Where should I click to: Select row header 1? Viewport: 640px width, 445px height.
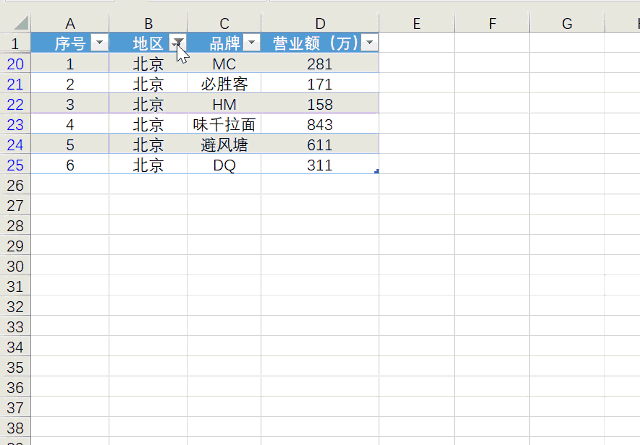15,43
